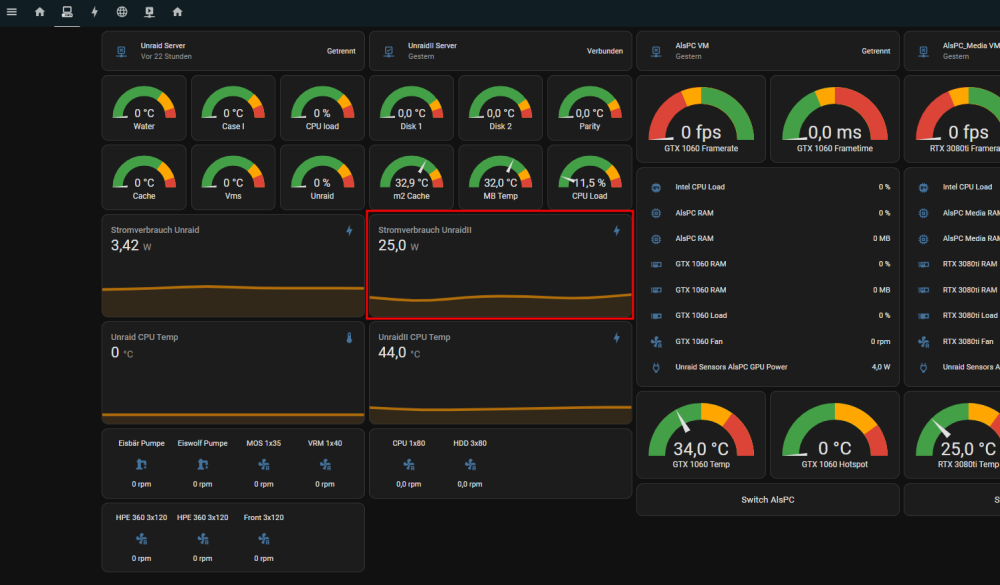Open the GTX 1060 Frametime gauge
The height and width of the screenshot is (585, 1000).
835,119
